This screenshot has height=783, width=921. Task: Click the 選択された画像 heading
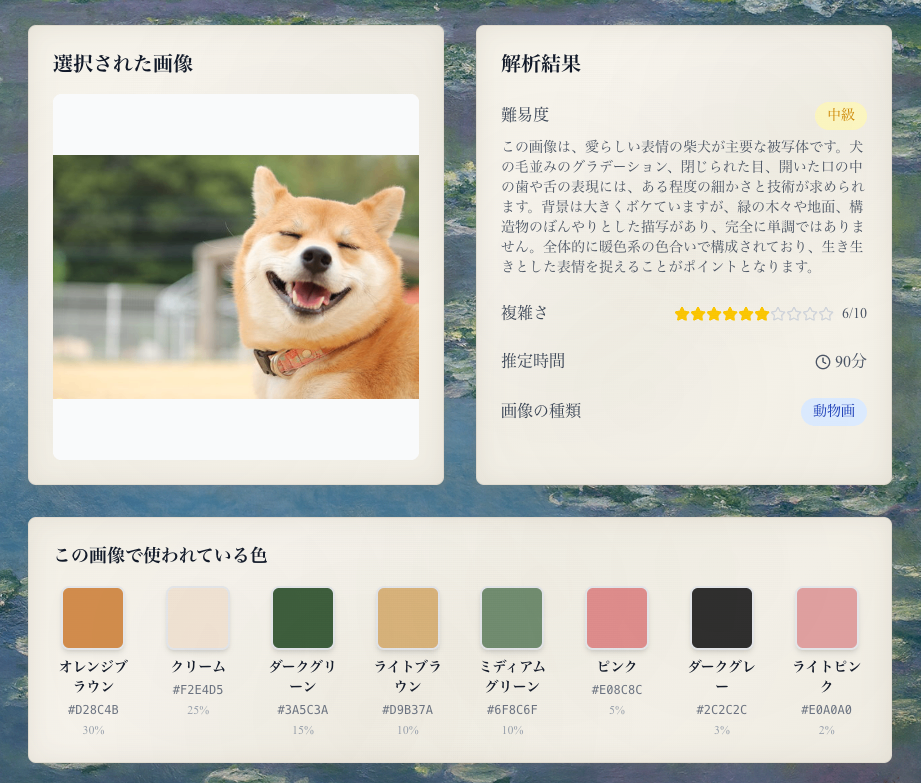[123, 63]
